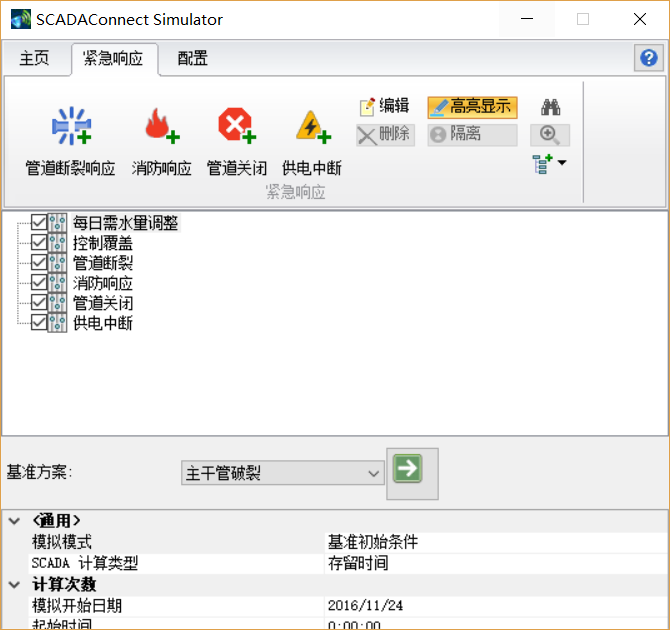Select the 紧急响应 tab
Image resolution: width=670 pixels, height=630 pixels.
tap(113, 59)
